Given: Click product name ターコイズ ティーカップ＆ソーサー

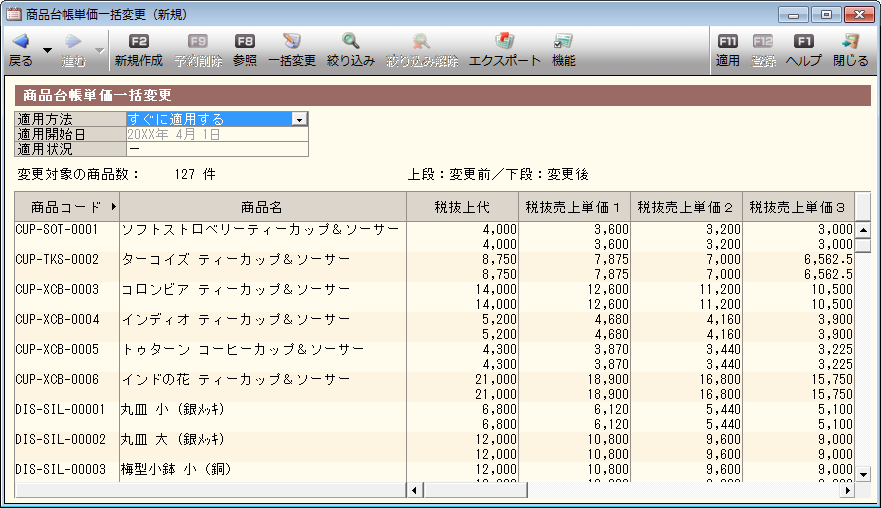Looking at the screenshot, I should click(x=236, y=259).
